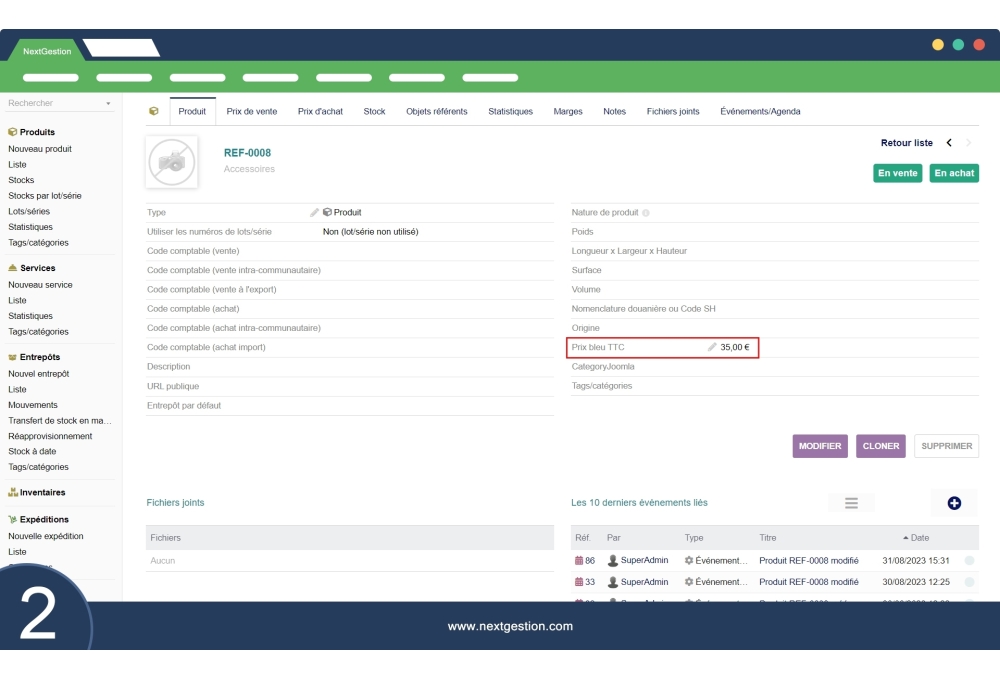Open the Rechercher search dropdown arrow

(x=109, y=103)
